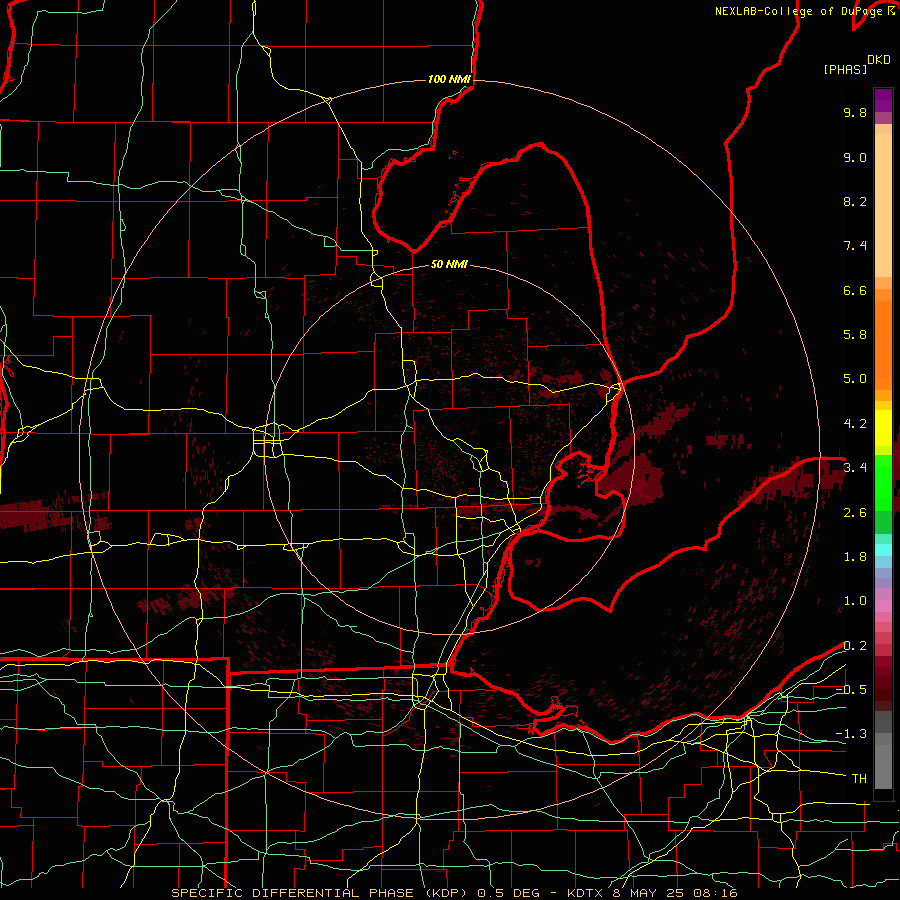Click the -0.5 scale value
This screenshot has height=900, width=900.
851,690
